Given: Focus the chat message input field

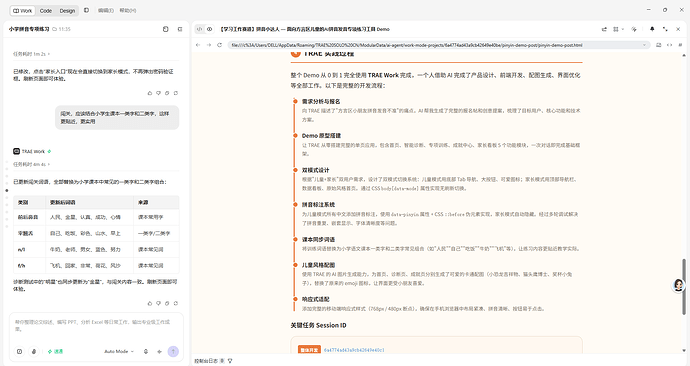Looking at the screenshot, I should coord(96,326).
